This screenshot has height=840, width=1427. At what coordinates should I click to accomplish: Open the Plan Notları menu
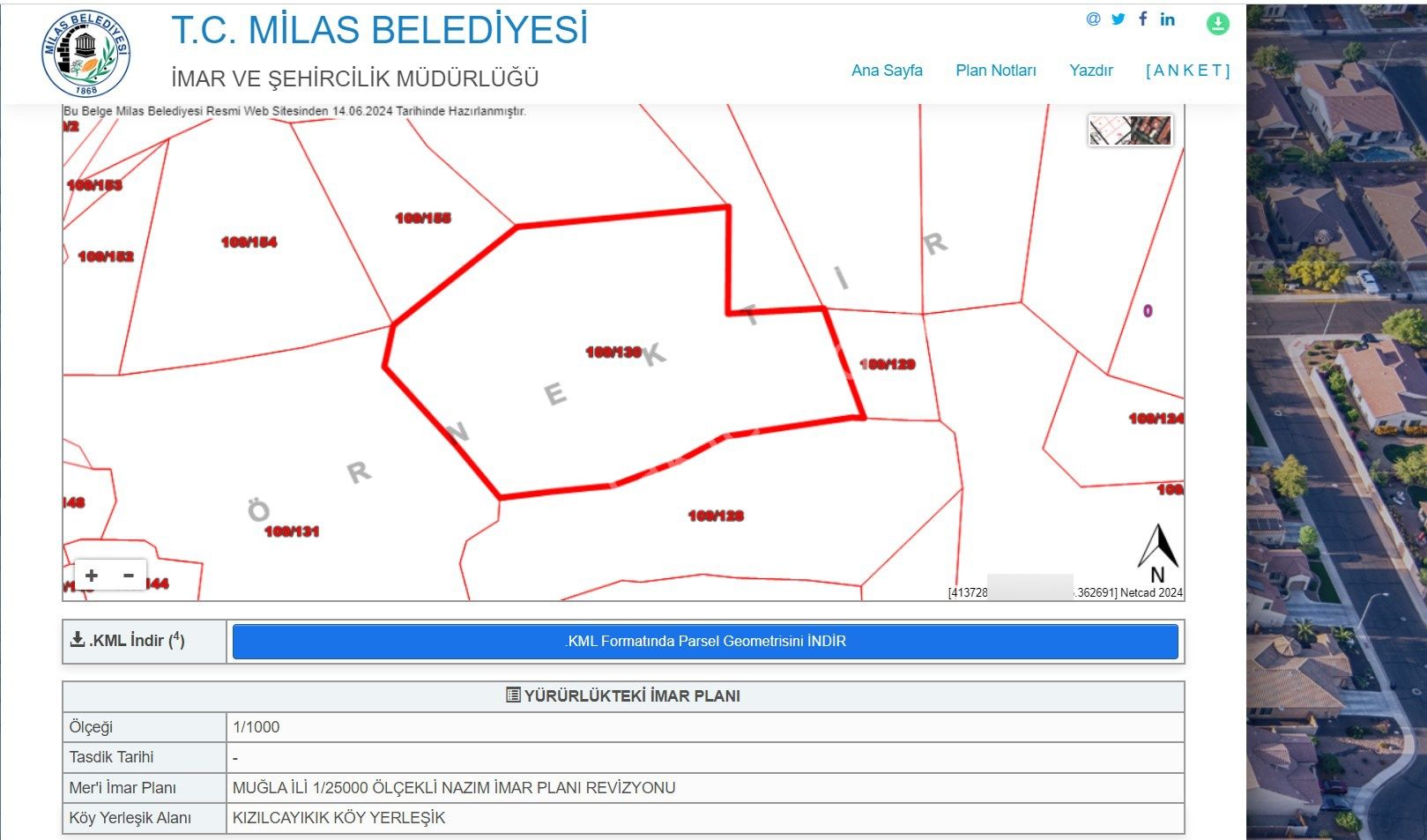point(995,71)
